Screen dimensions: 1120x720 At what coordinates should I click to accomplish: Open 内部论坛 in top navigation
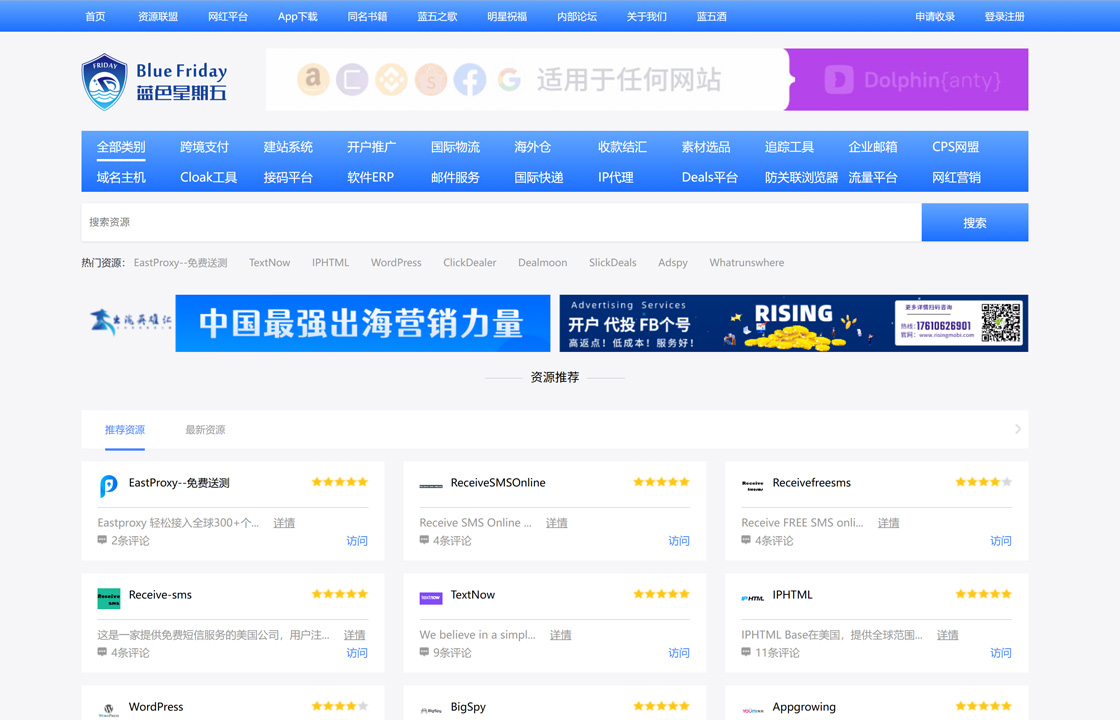pos(577,16)
